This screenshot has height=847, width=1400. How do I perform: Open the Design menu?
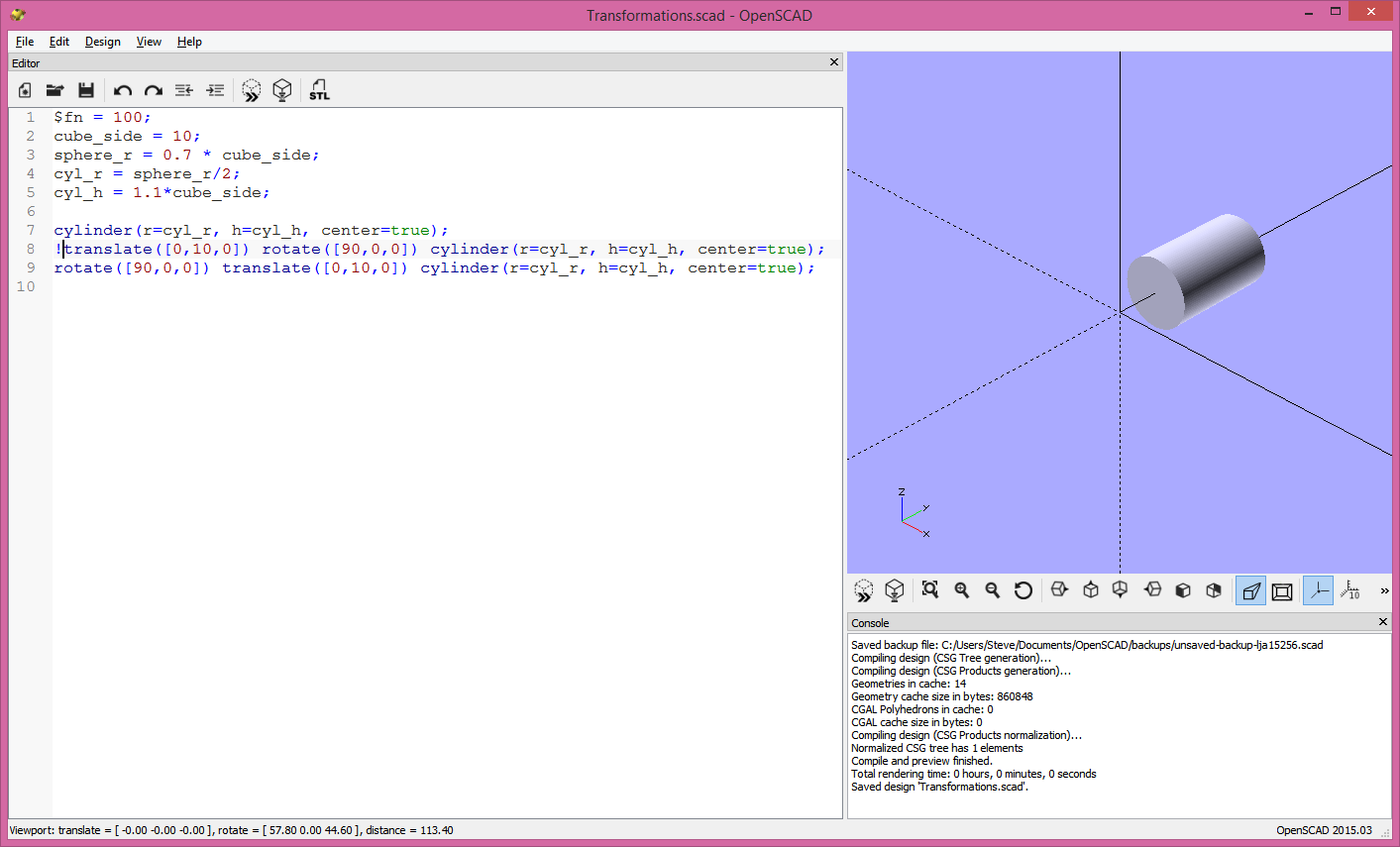(x=102, y=42)
